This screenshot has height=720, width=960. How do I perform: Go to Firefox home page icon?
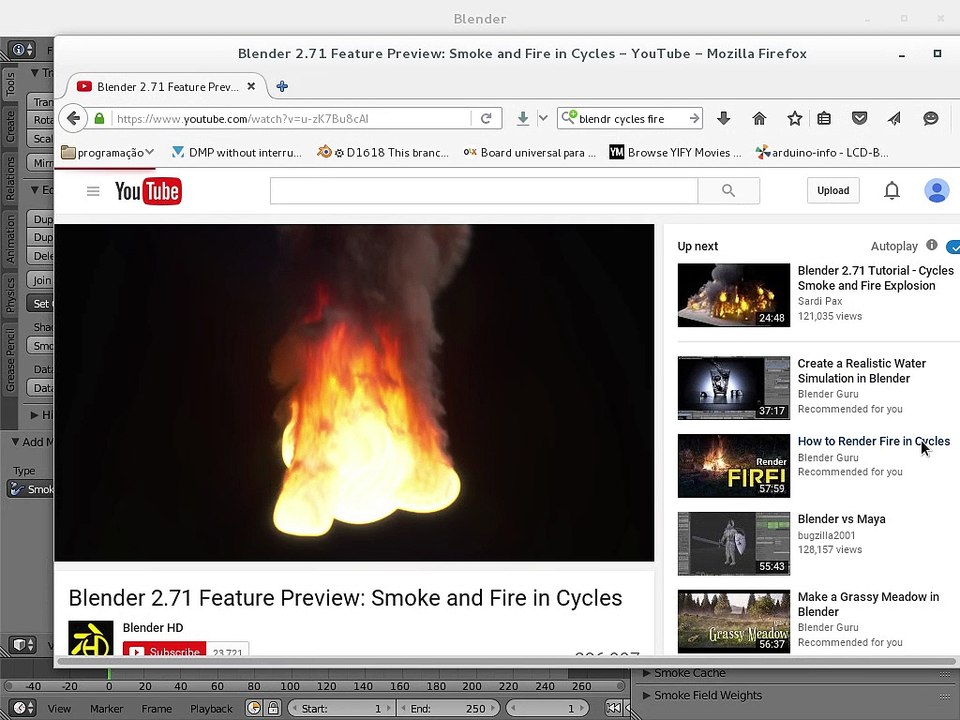click(x=759, y=118)
